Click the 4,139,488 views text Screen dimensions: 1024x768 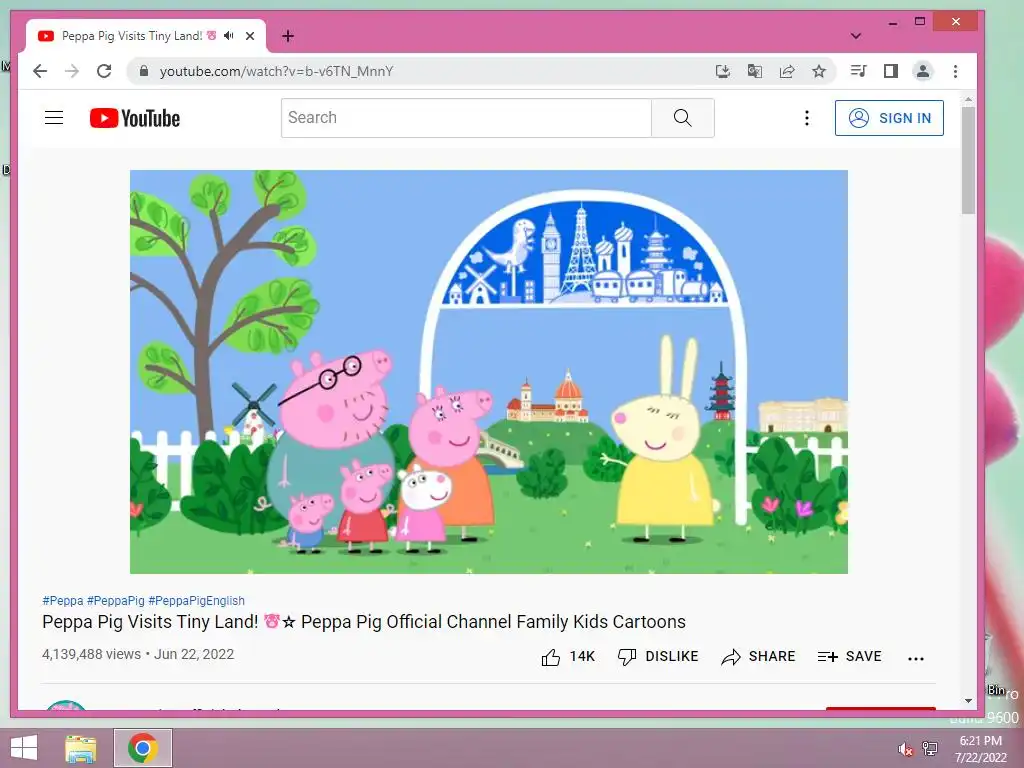91,654
